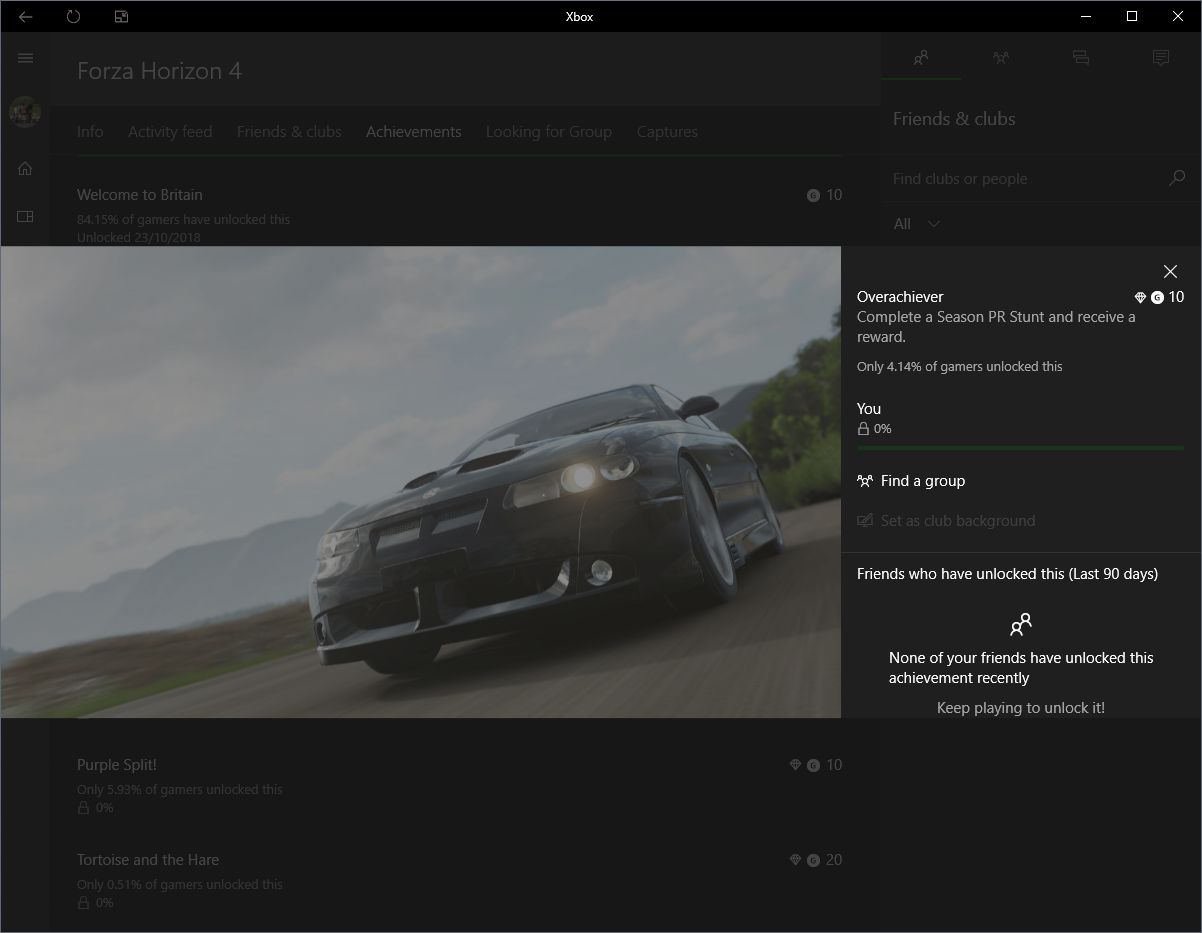
Task: Open the user profile avatar
Action: point(25,112)
